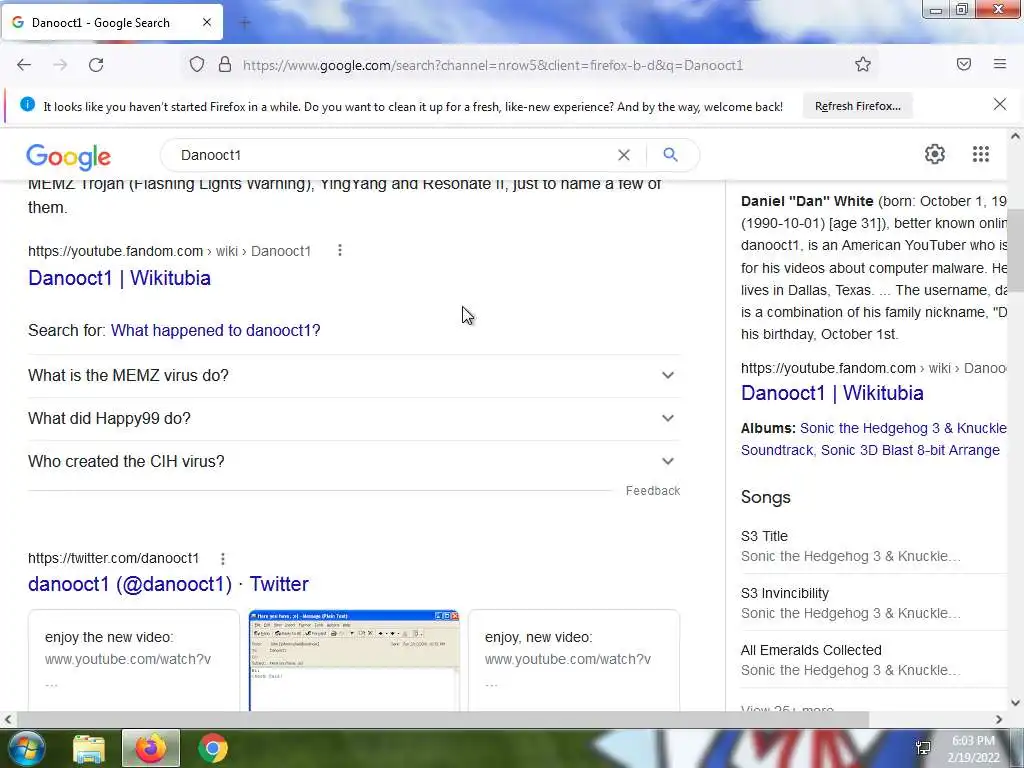1024x768 pixels.
Task: Click the horizontal scrollbar right arrow
Action: coord(999,719)
